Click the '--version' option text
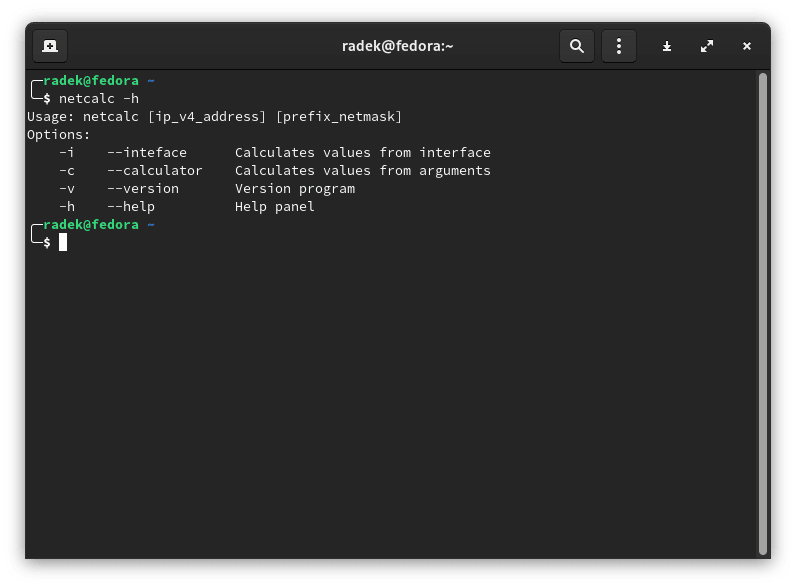Screen dimensions: 796x587 coord(143,188)
